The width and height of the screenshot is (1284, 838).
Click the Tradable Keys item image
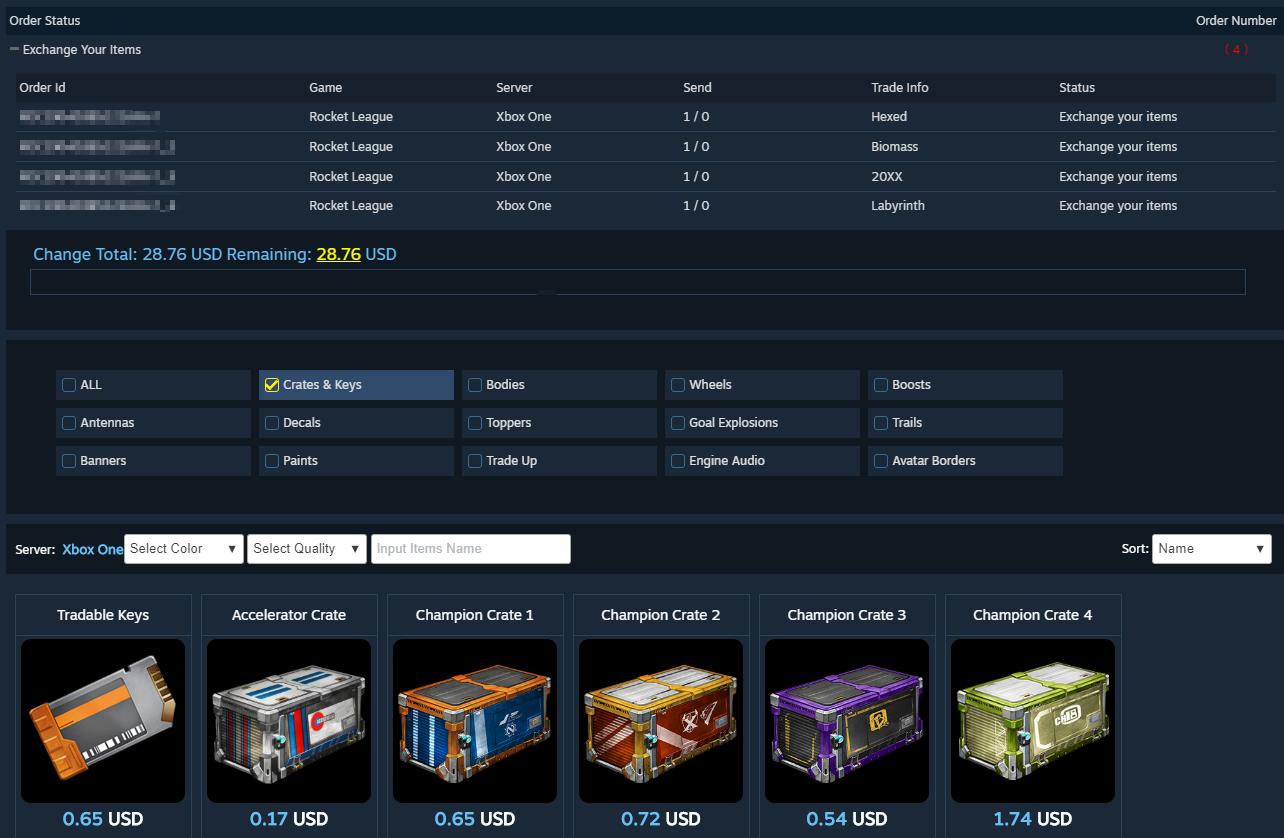(x=103, y=720)
